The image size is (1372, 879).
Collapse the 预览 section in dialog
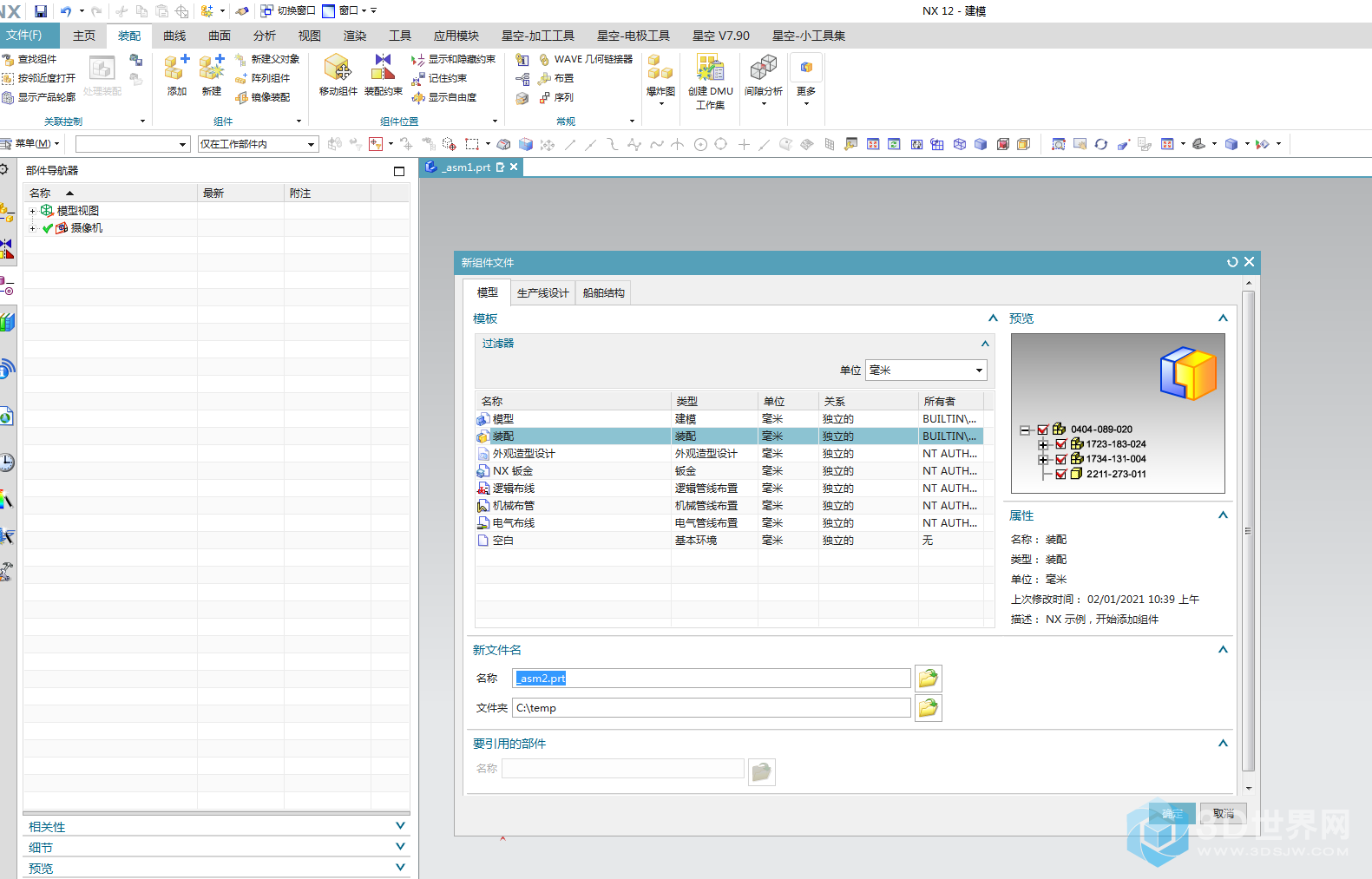[1223, 318]
